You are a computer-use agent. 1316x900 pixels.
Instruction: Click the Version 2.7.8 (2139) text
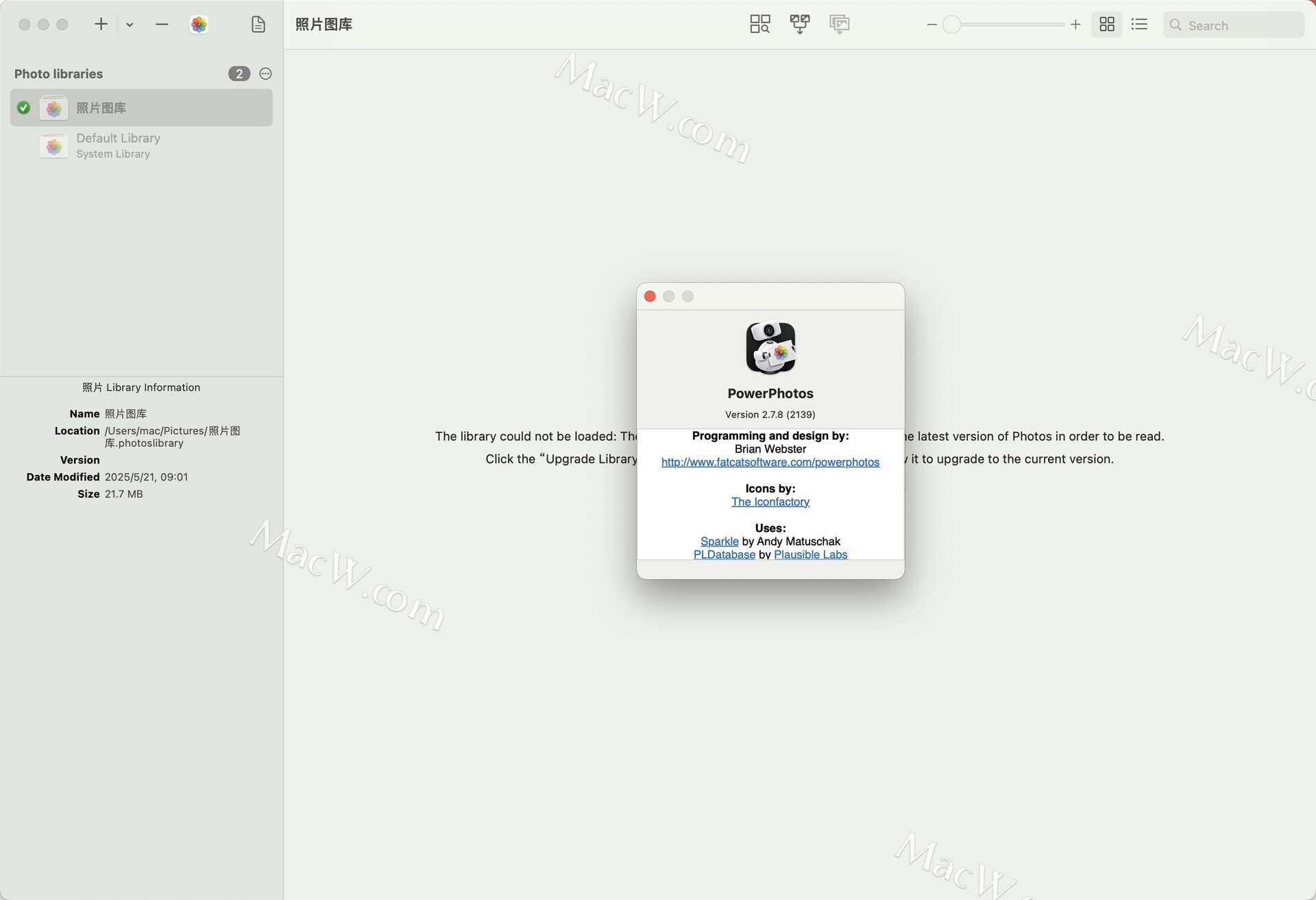[x=770, y=415]
